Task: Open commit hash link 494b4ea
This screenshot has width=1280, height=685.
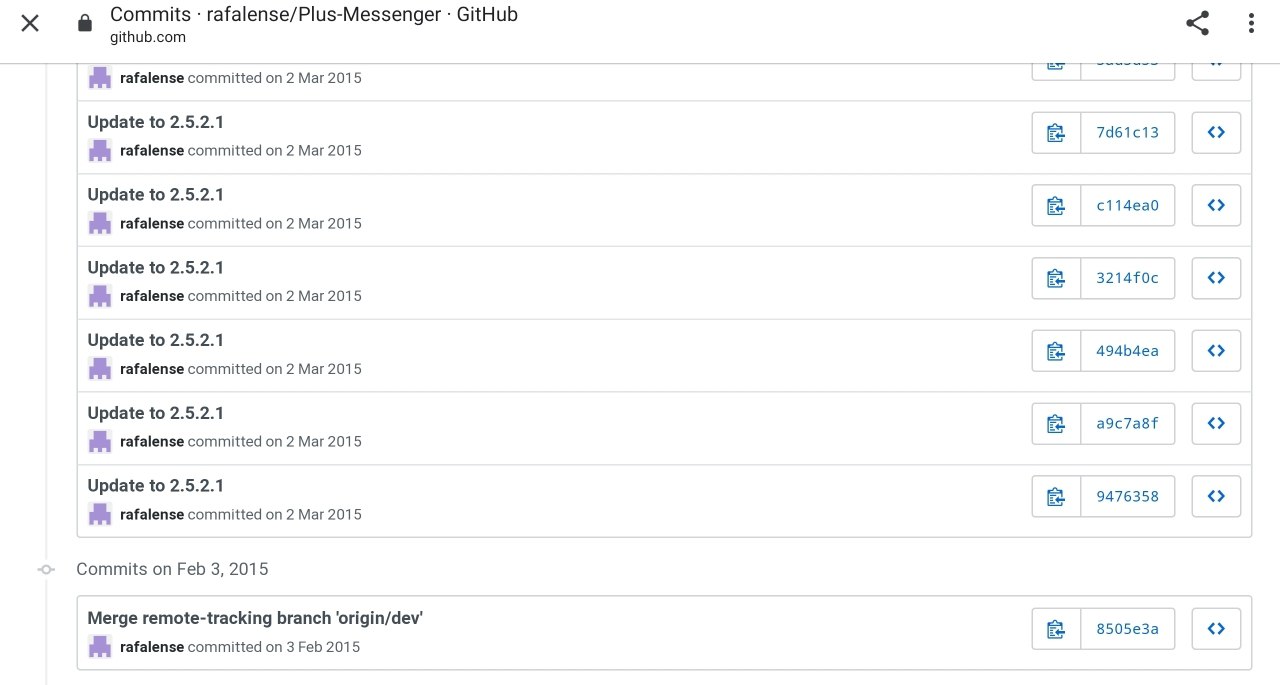Action: point(1128,351)
